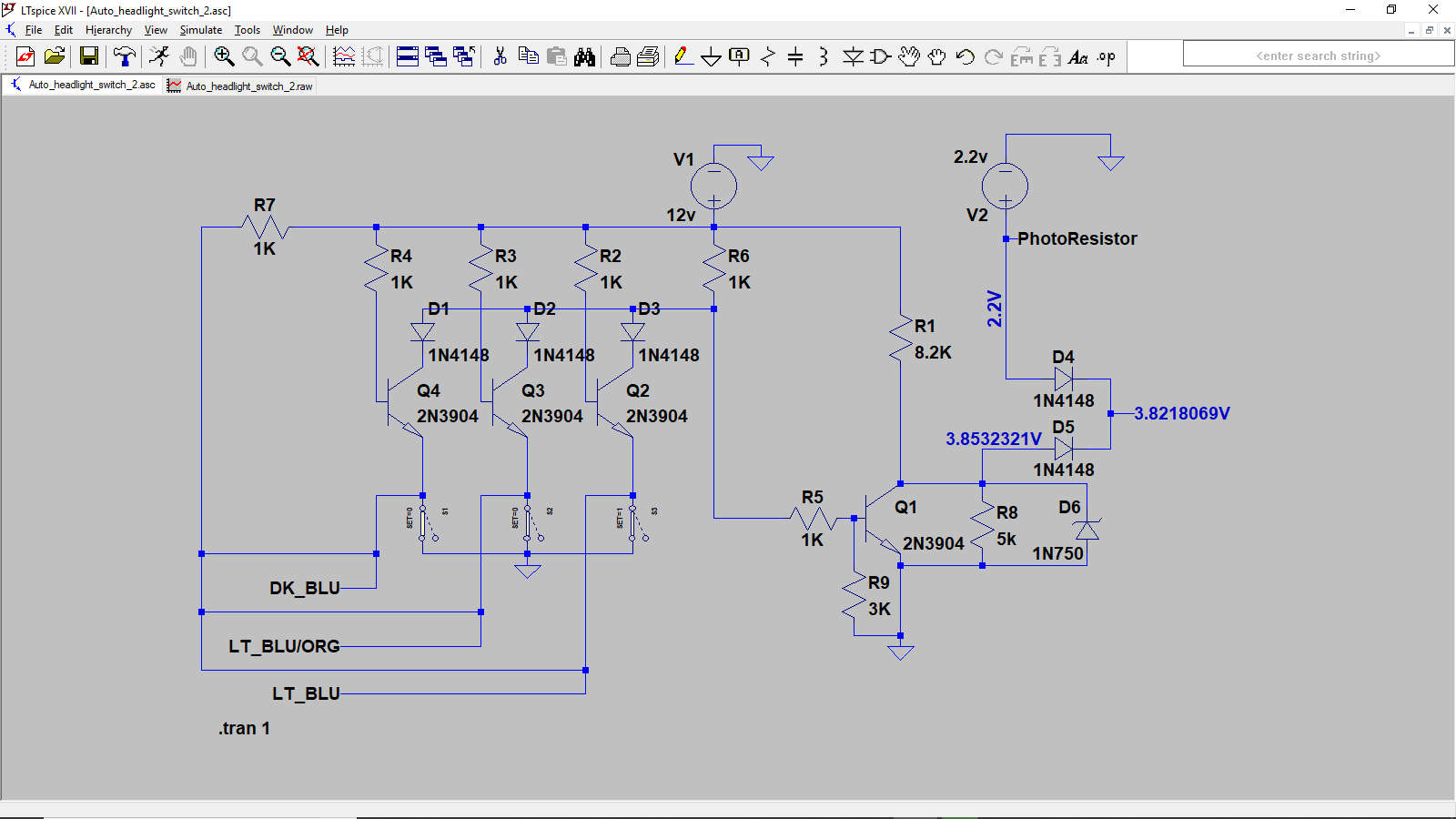Open the Hierarchy menu

[x=108, y=30]
